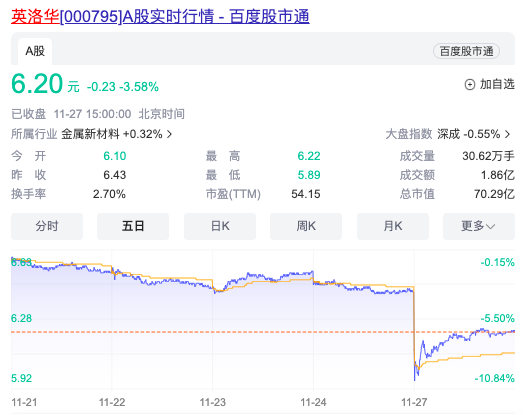Click the -0.15% percent axis label
523x415 pixels.
pyautogui.click(x=498, y=262)
